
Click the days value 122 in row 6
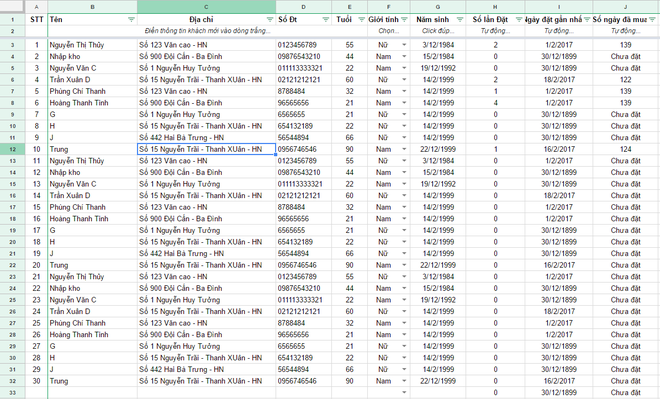click(x=626, y=80)
